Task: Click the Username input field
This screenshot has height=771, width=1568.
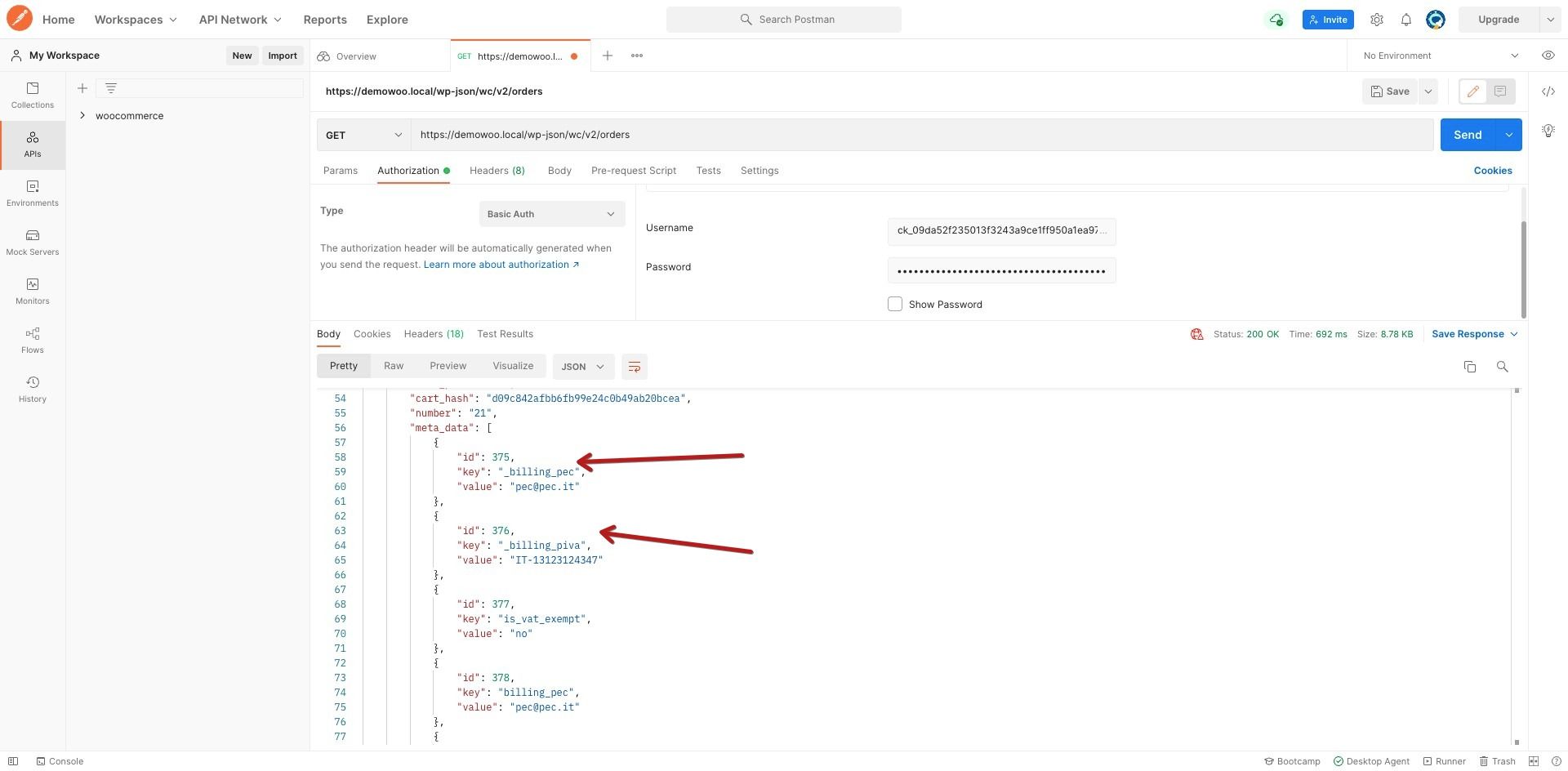Action: [1001, 230]
